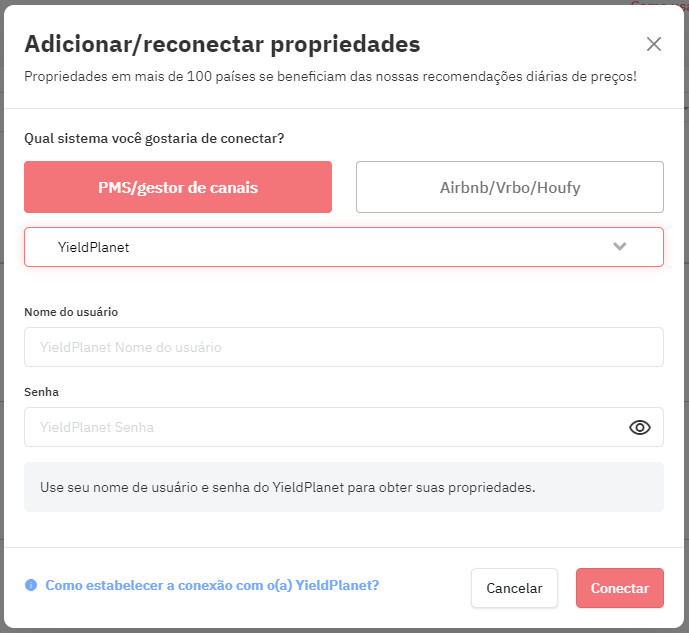The height and width of the screenshot is (633, 689).
Task: Click the Adicionar/reconectar propriedades heading
Action: click(222, 44)
